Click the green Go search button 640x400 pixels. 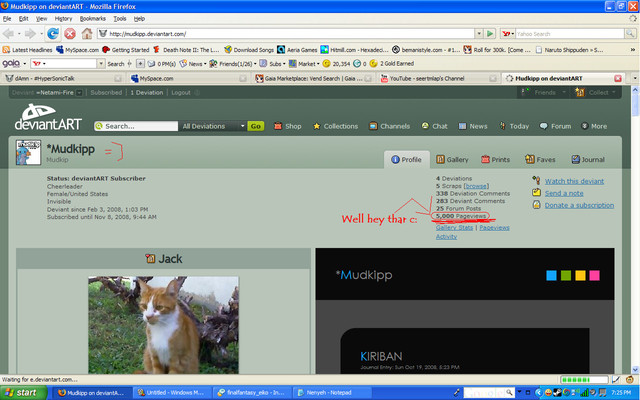(x=256, y=126)
